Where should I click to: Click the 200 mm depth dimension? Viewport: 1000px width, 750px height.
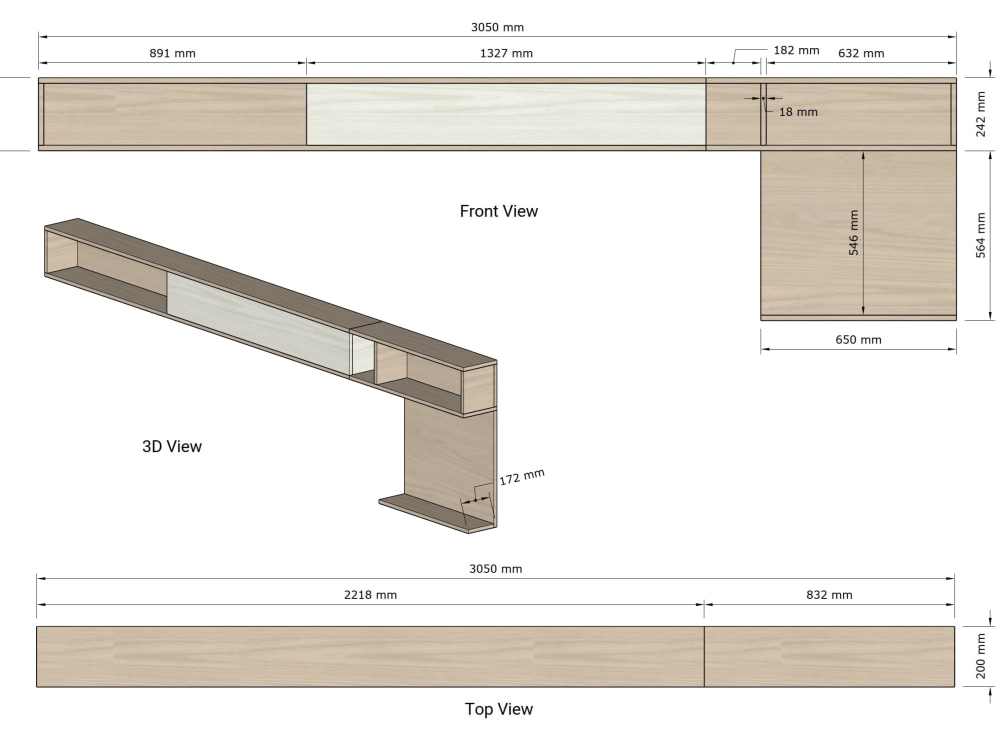coord(981,656)
